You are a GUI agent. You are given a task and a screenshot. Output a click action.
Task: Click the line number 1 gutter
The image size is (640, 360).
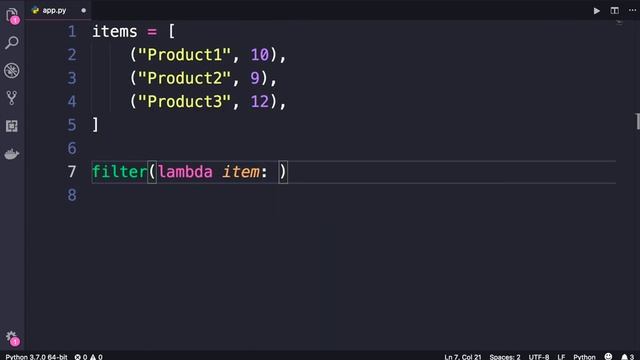pos(72,31)
